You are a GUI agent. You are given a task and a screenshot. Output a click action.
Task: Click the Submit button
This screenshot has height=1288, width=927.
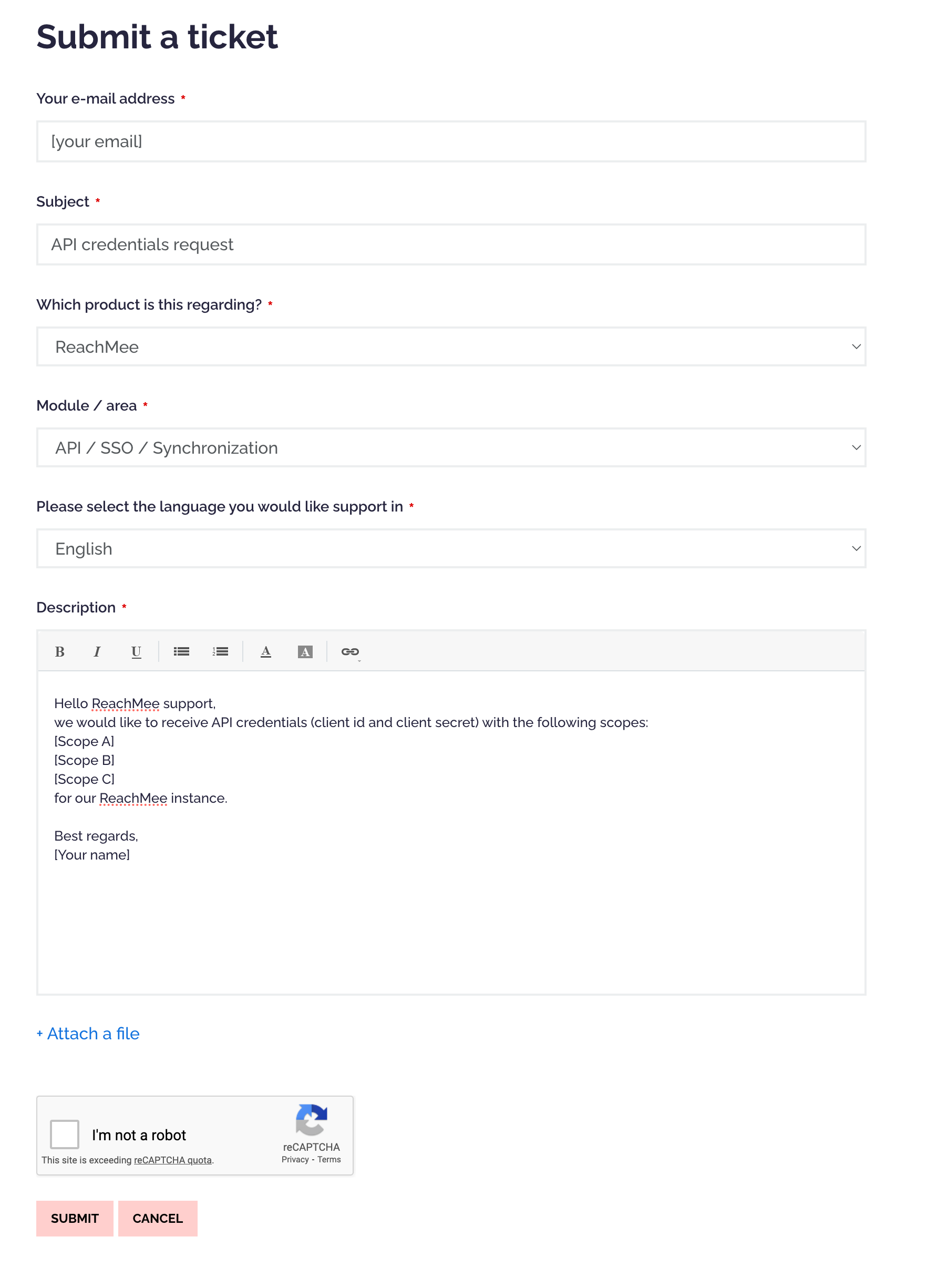coord(75,1218)
